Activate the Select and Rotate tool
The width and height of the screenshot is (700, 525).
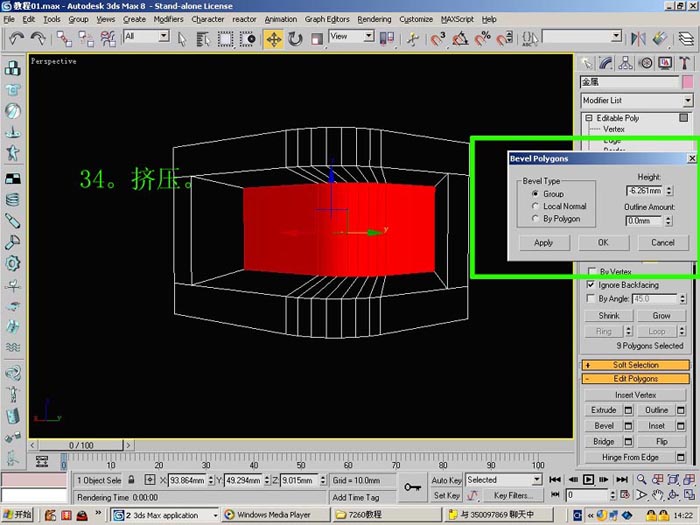tap(295, 39)
